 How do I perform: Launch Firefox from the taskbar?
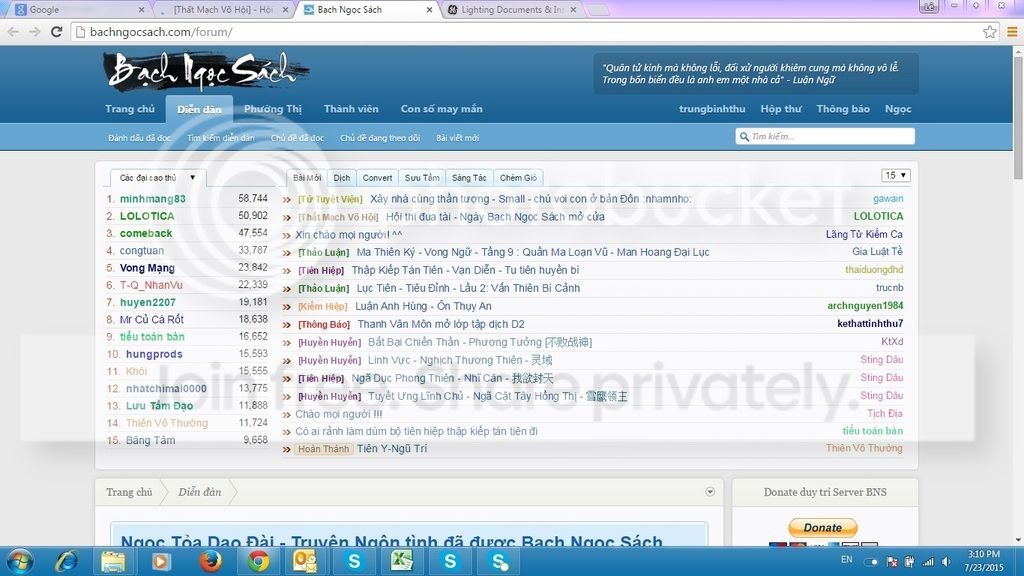point(210,563)
